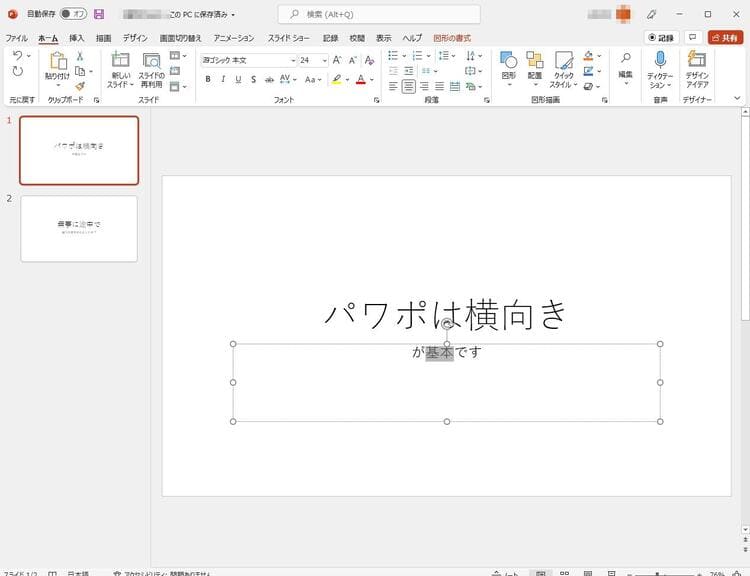Viewport: 750px width, 576px height.
Task: Click the Redo arrow icon
Action: 18,71
